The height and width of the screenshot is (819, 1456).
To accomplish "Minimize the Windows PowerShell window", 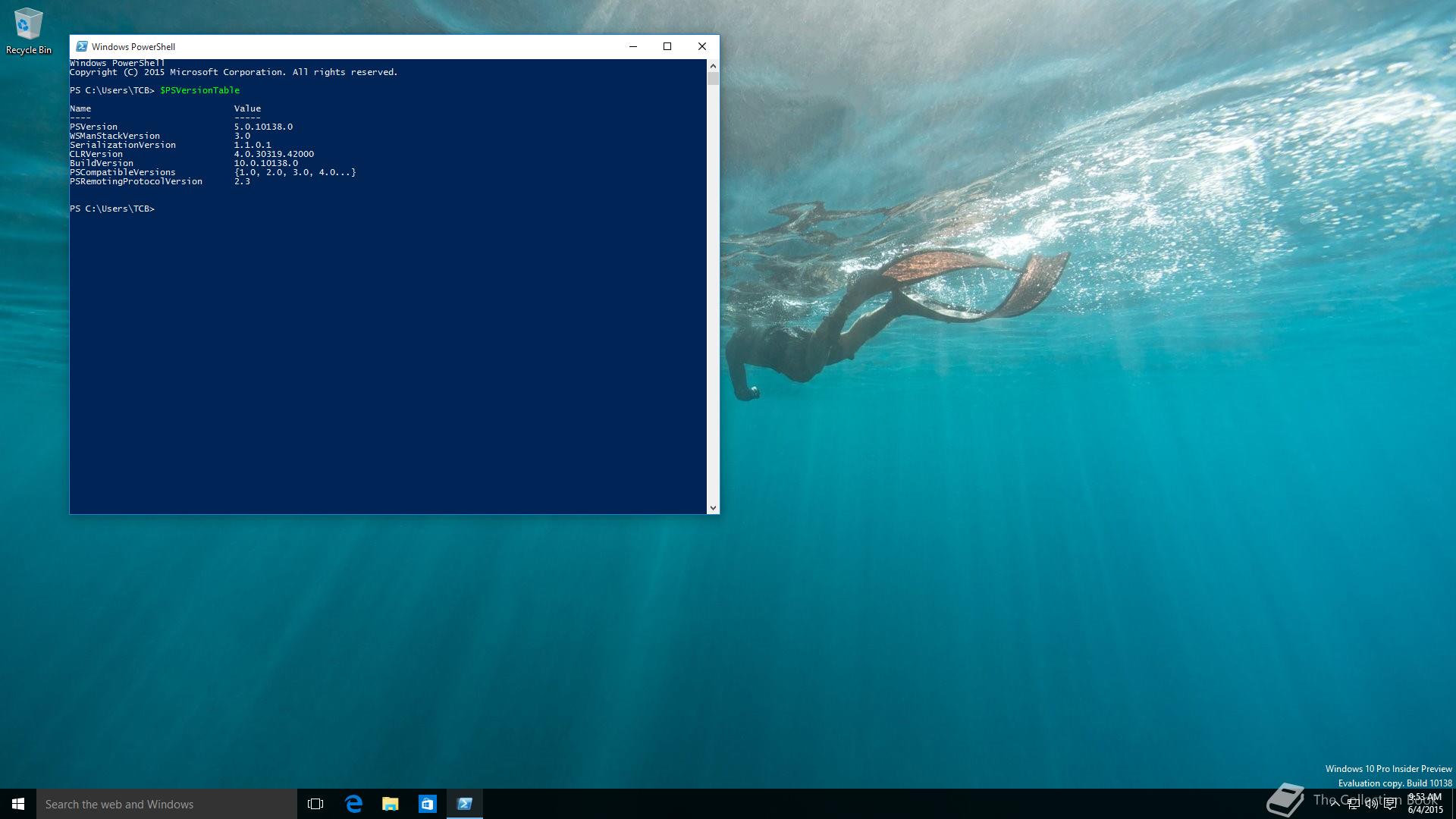I will tap(632, 46).
